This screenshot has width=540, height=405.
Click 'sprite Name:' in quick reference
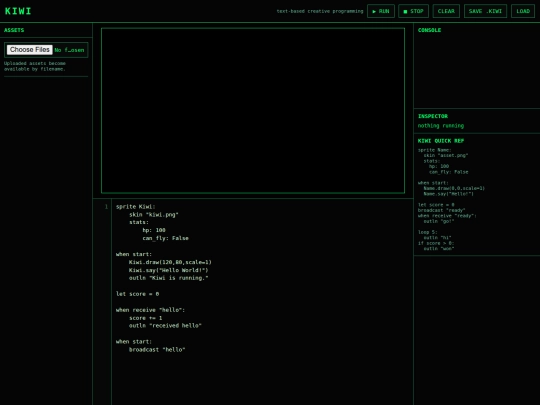[x=434, y=150]
